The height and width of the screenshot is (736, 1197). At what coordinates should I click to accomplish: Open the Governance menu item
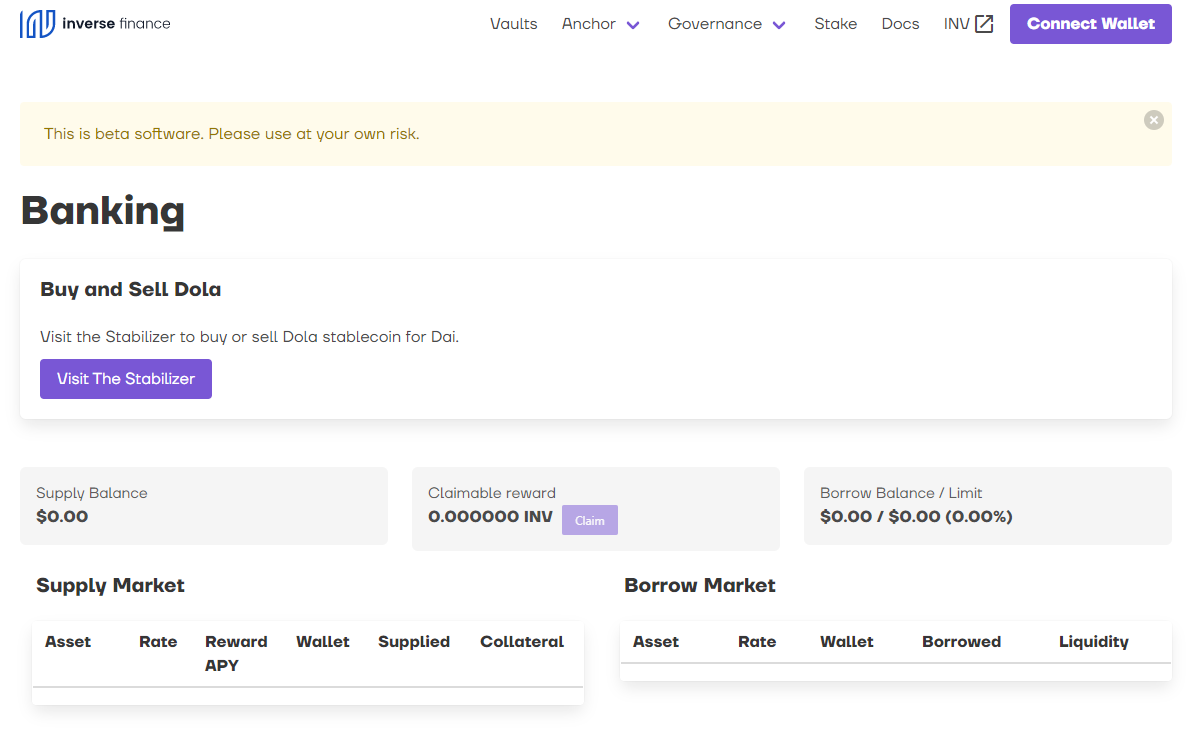click(x=715, y=24)
